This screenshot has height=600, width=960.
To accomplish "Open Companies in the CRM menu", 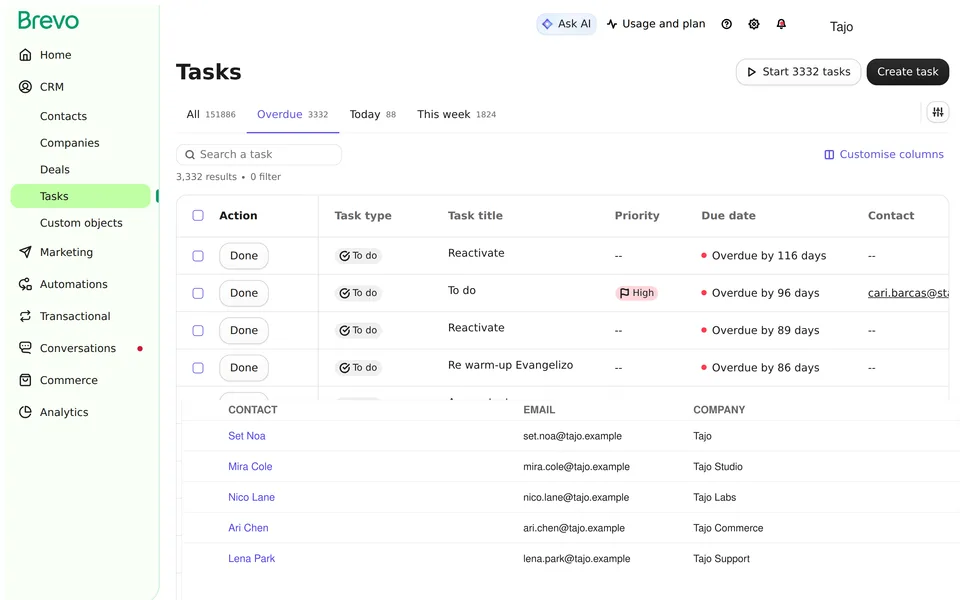I will click(69, 143).
